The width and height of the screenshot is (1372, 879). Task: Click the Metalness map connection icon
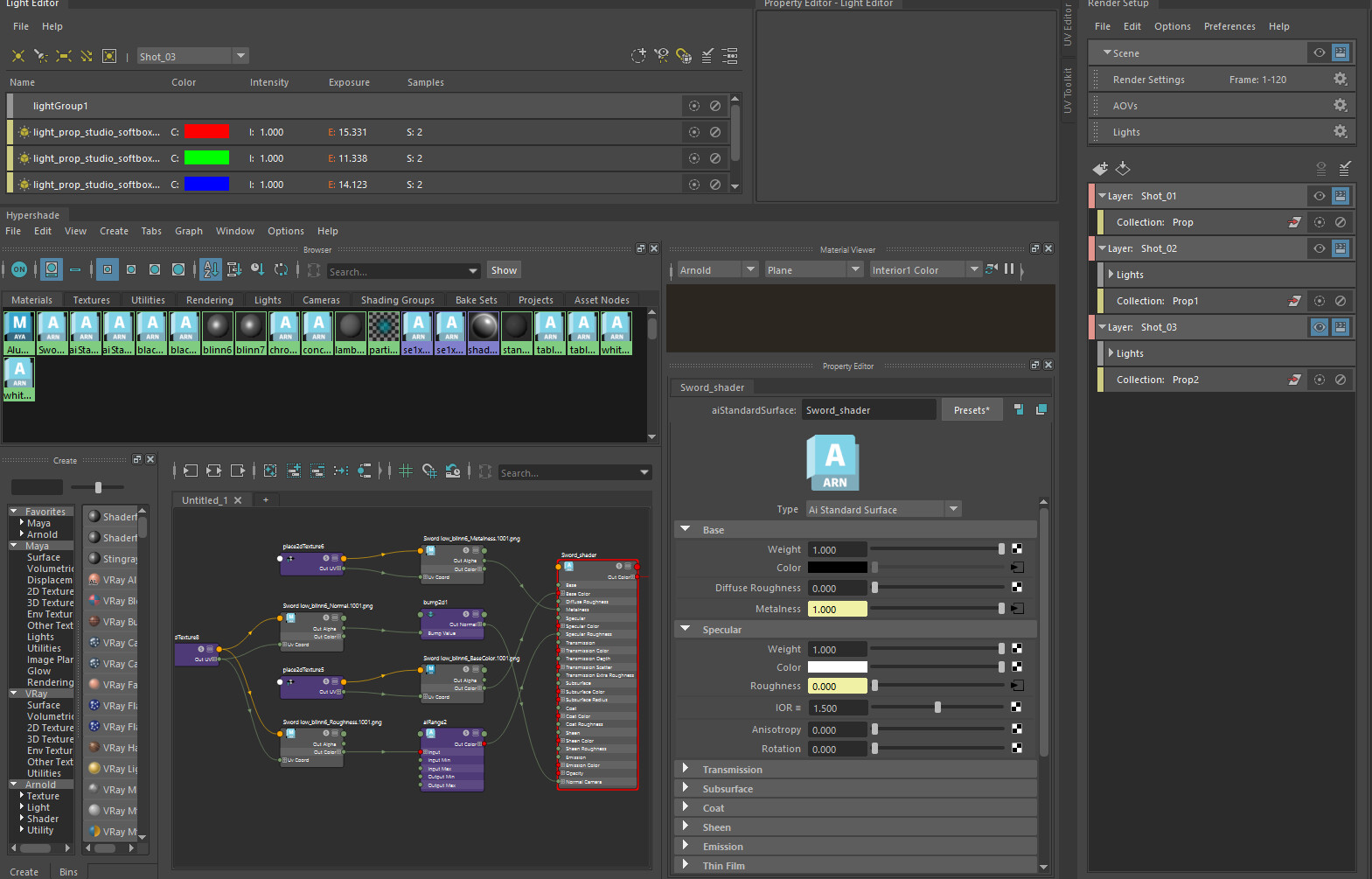coord(1017,609)
